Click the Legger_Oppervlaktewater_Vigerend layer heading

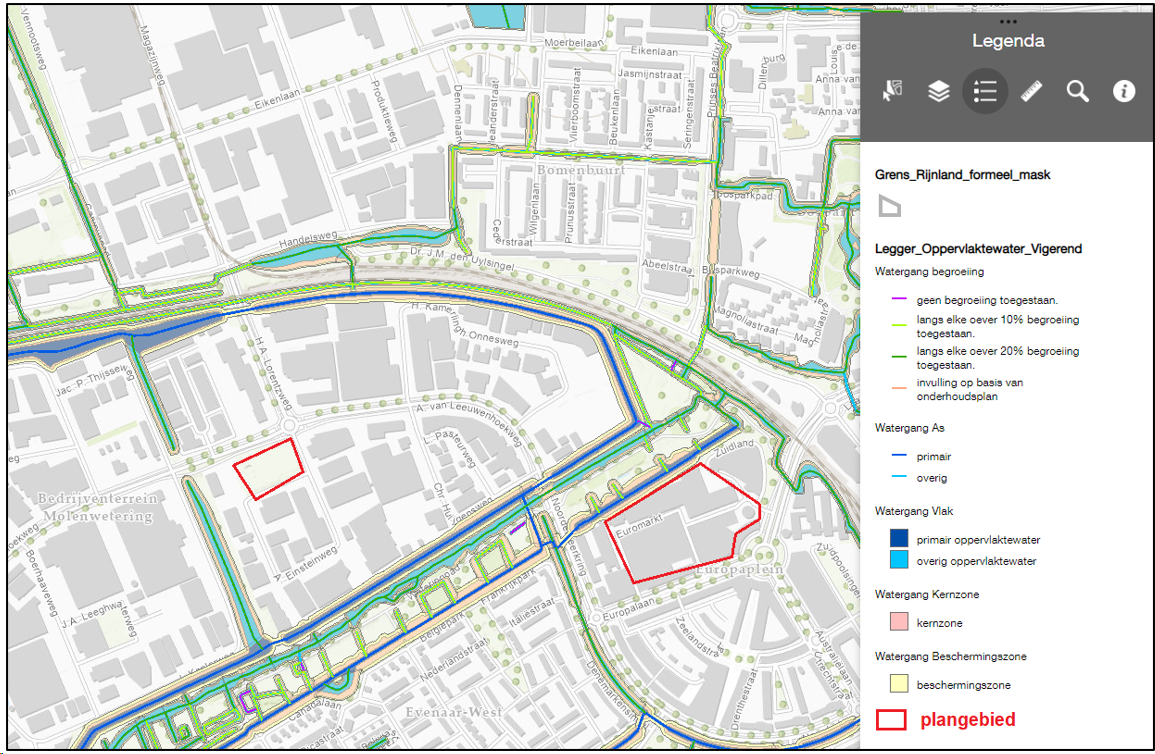click(977, 249)
